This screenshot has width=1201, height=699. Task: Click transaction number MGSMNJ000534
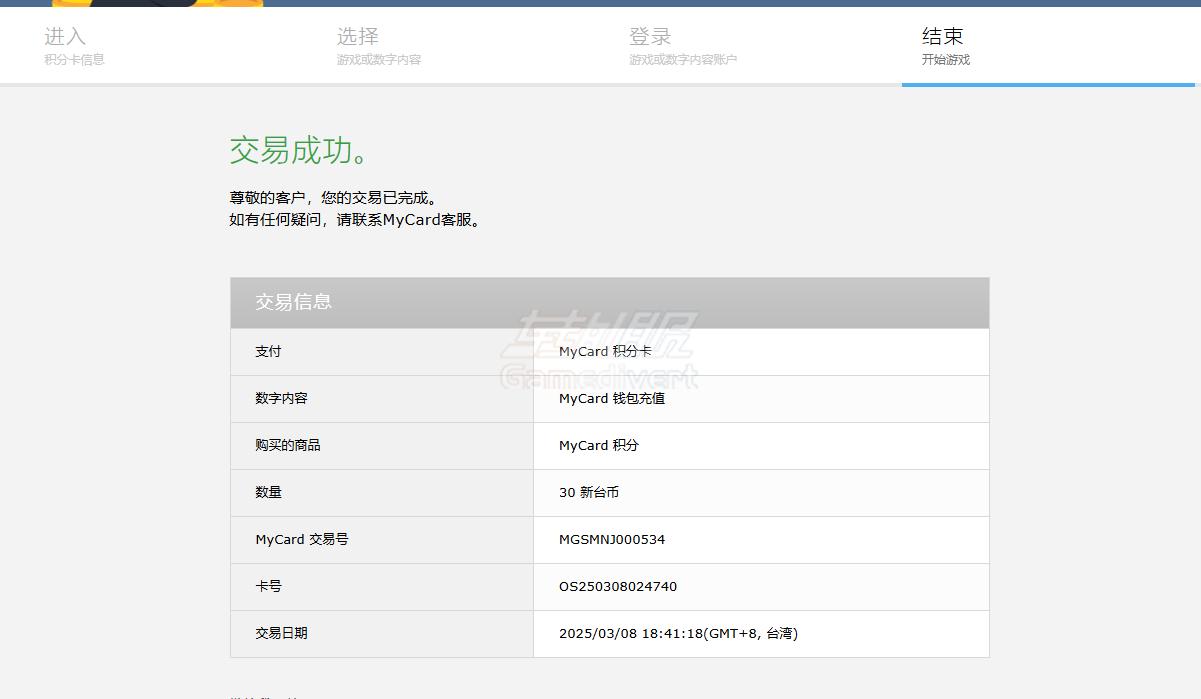coord(612,540)
